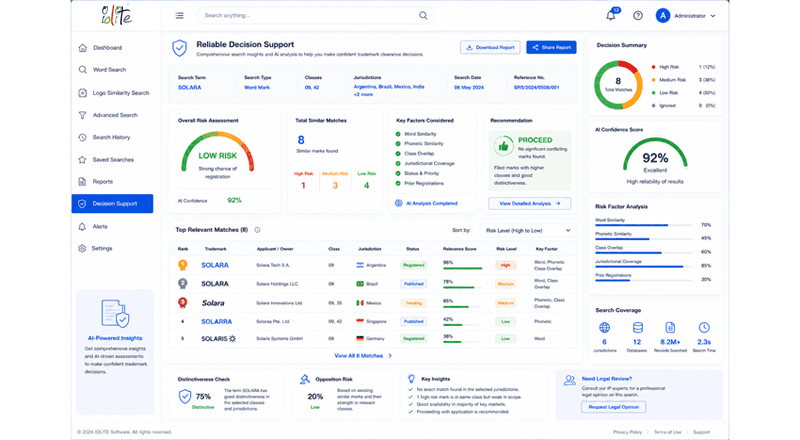Click the info icon beside Top Relevant Matches
Image resolution: width=800 pixels, height=440 pixels.
[x=258, y=230]
